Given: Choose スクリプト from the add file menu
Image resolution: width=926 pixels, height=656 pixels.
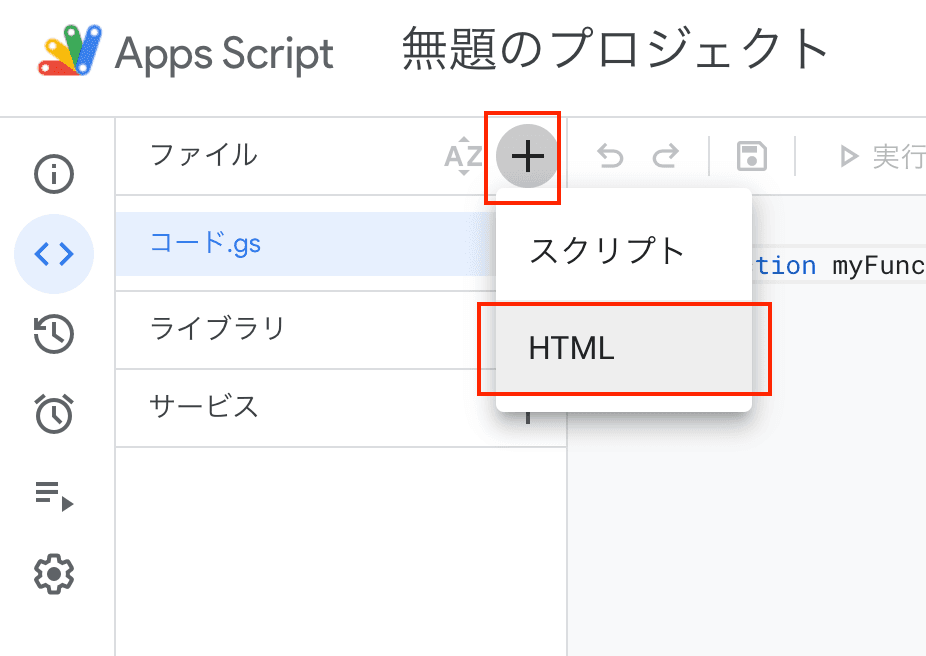Looking at the screenshot, I should [606, 250].
